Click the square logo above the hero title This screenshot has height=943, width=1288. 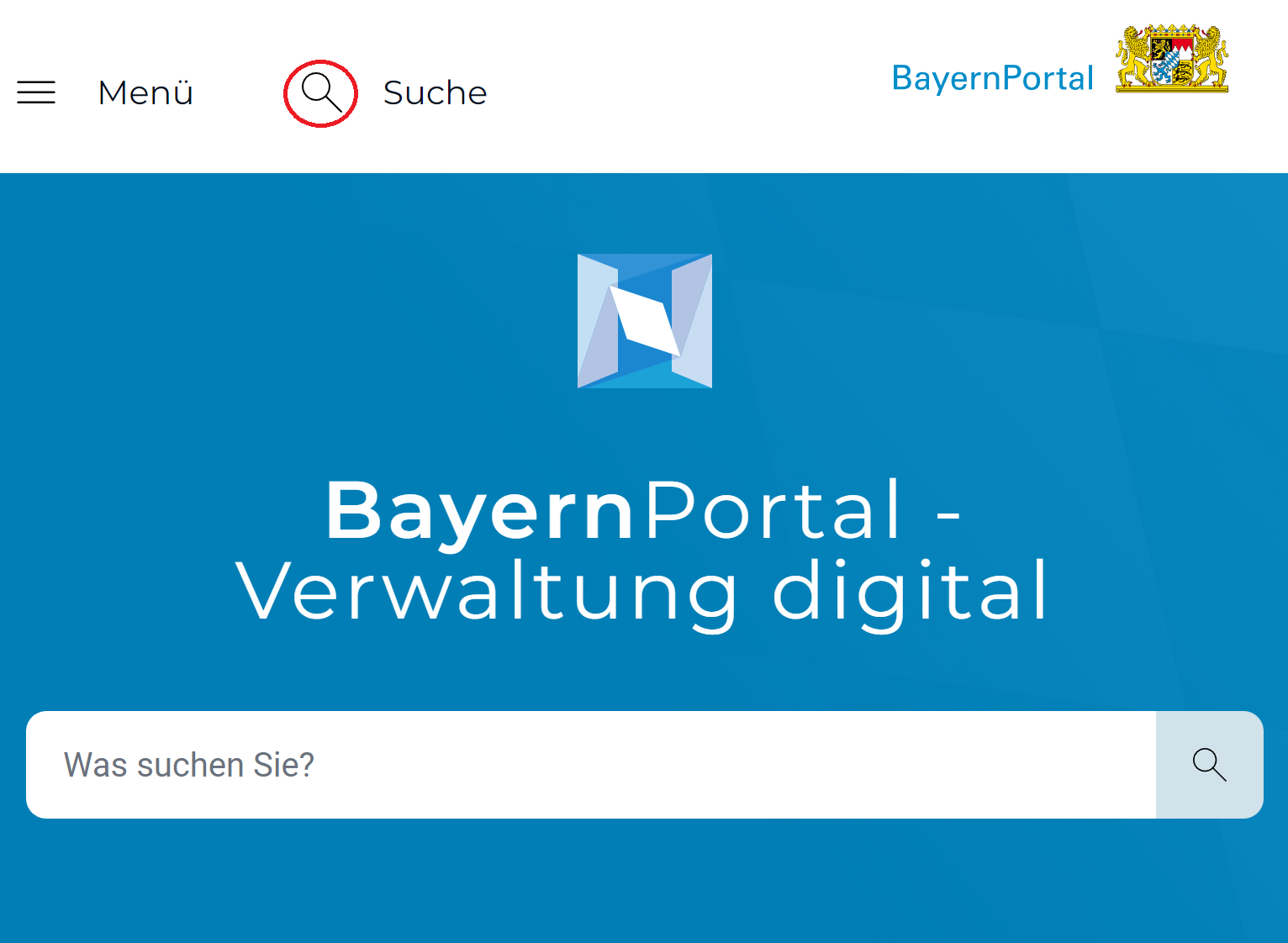(x=645, y=321)
